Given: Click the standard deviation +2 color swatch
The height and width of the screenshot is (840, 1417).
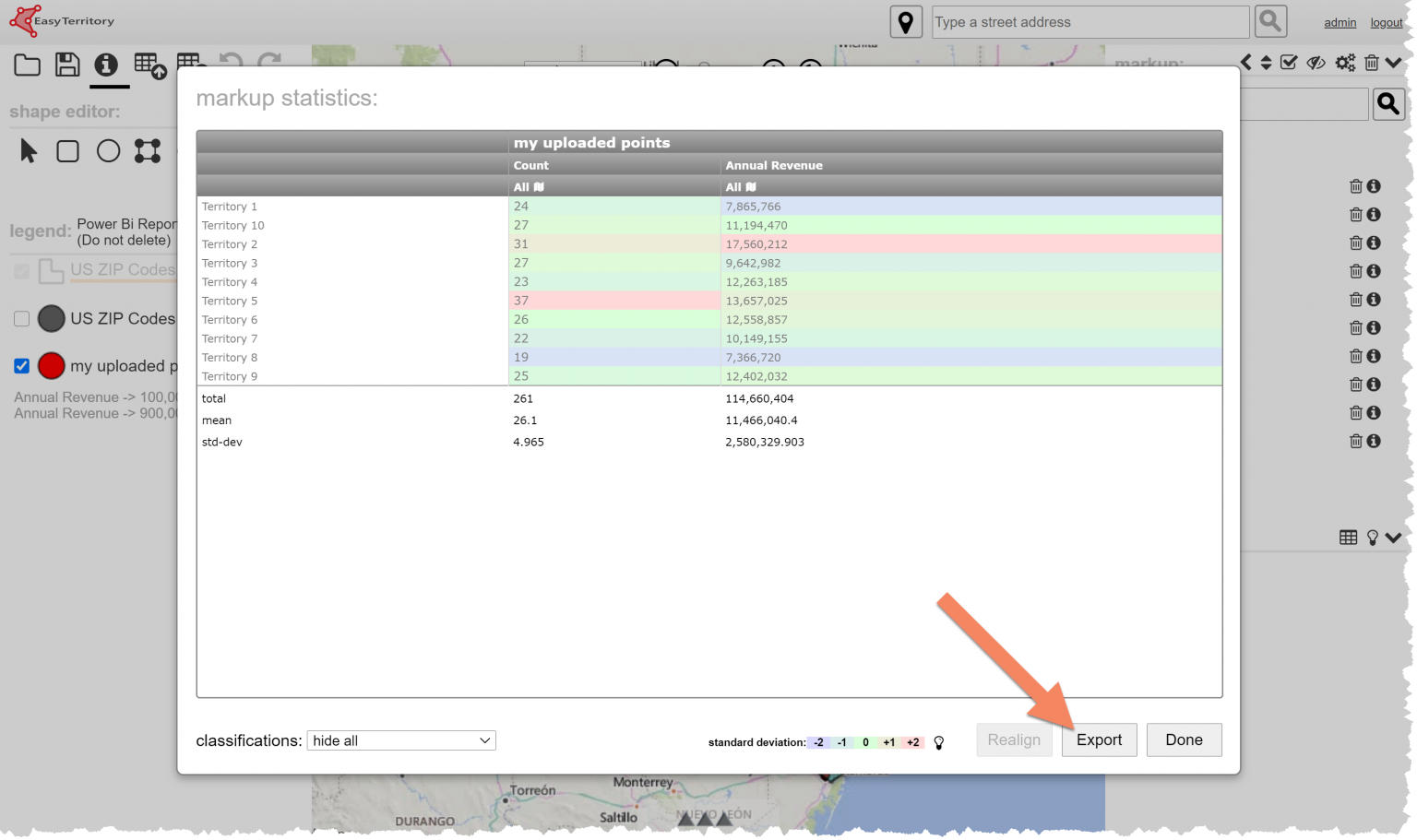Looking at the screenshot, I should click(x=911, y=742).
